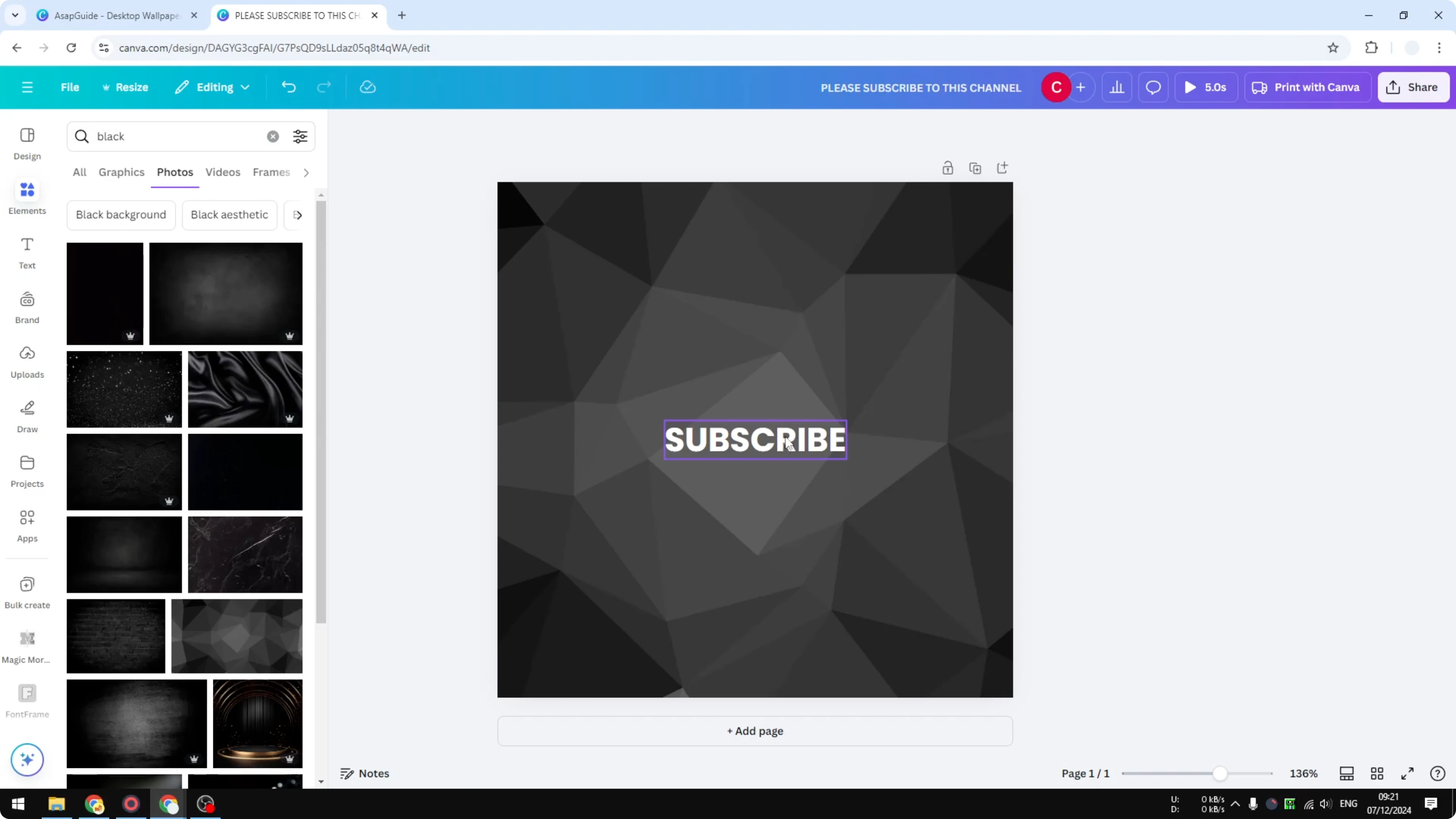Click the design title text
This screenshot has width=1456, height=819.
click(921, 87)
